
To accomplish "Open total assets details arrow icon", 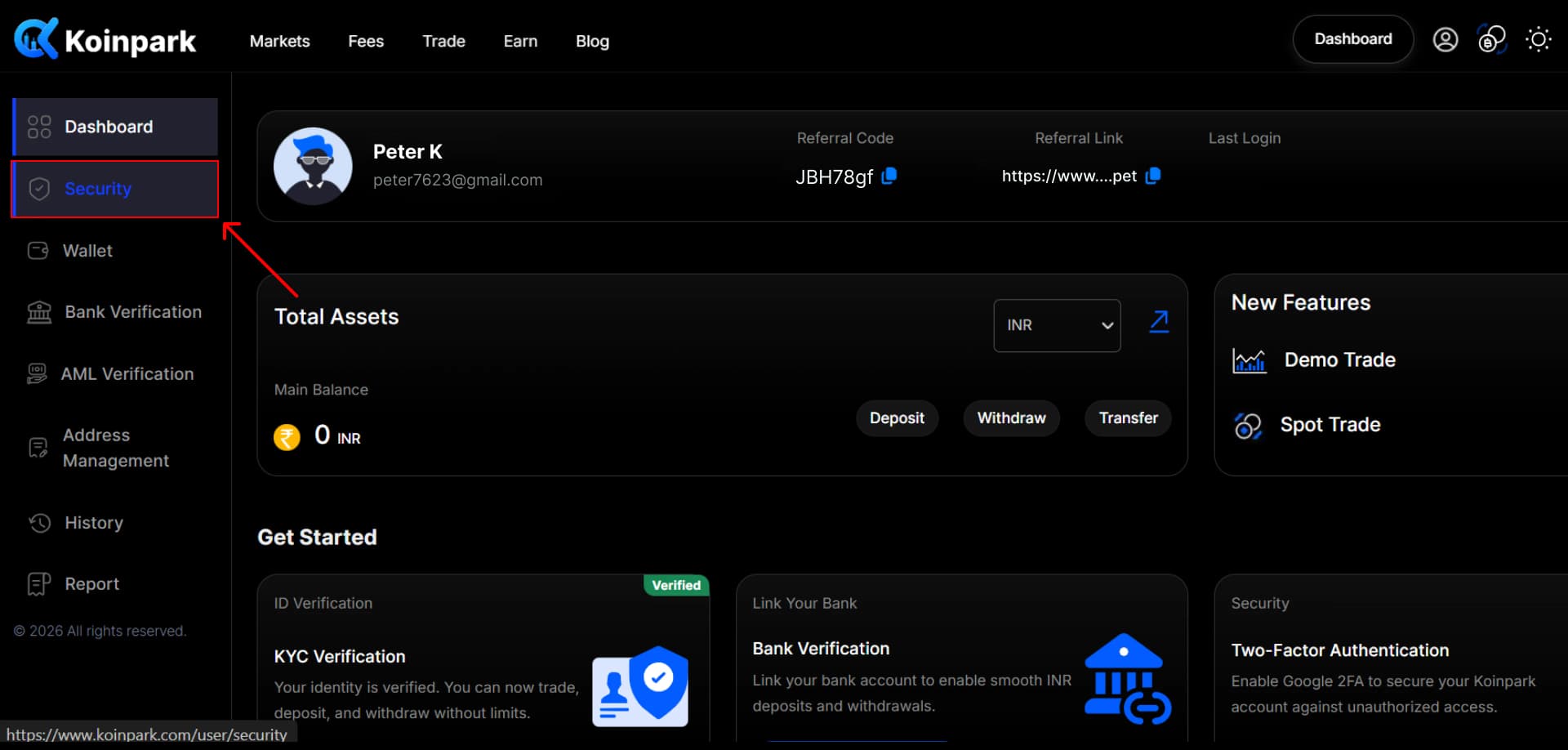I will 1159,322.
